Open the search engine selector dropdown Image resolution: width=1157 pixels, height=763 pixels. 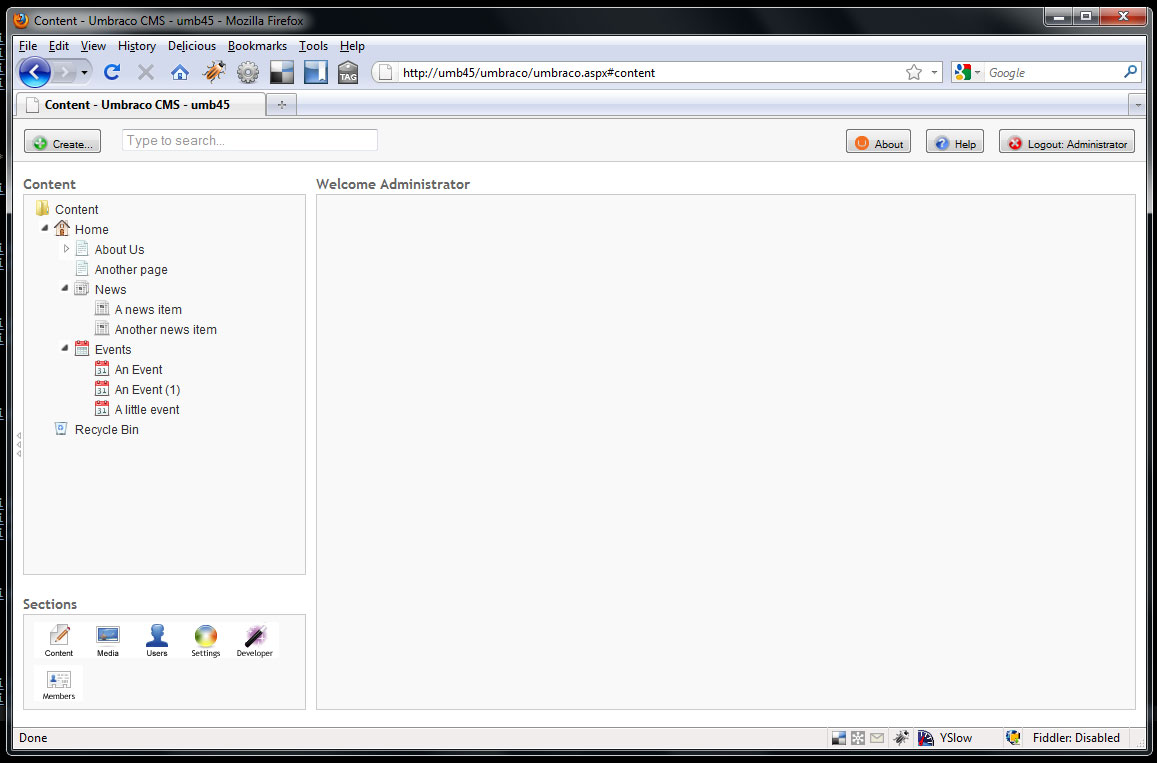[x=978, y=72]
